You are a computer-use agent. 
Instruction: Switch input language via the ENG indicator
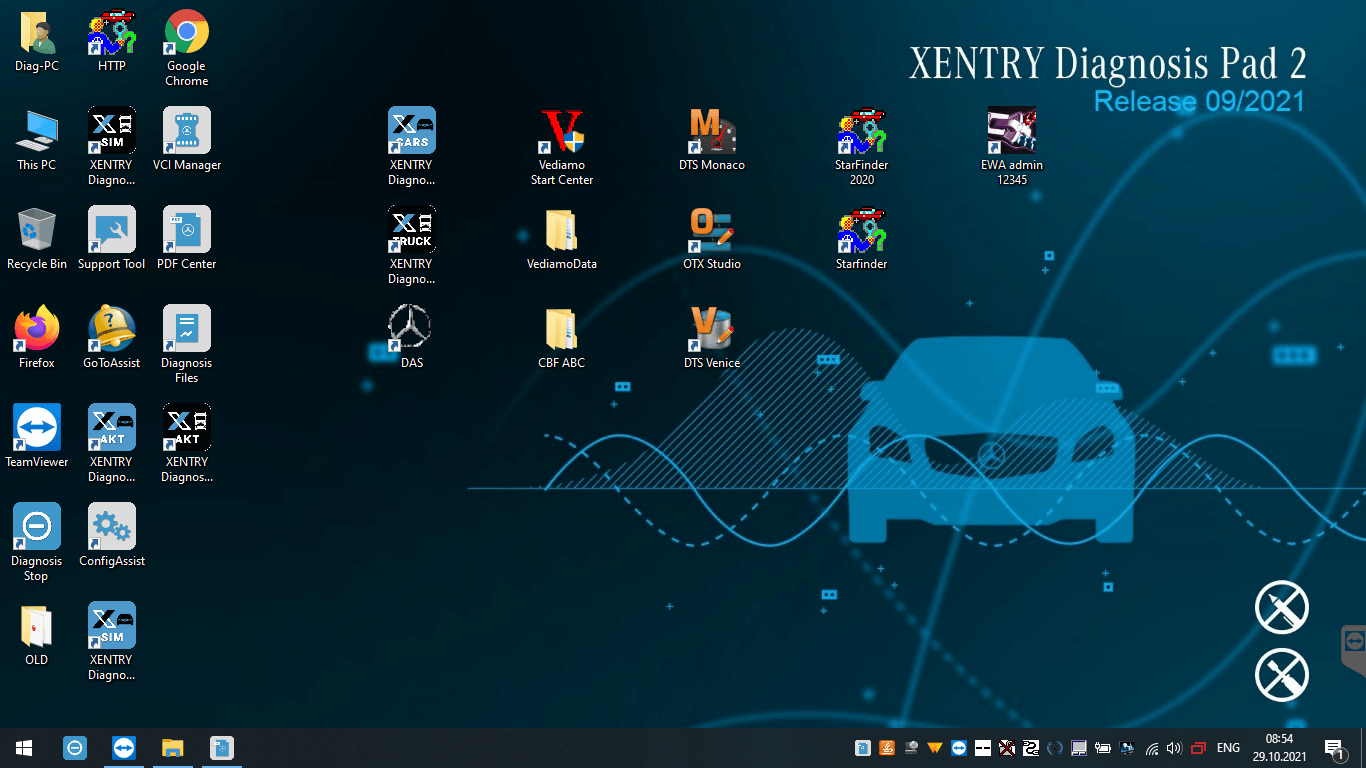[1229, 748]
